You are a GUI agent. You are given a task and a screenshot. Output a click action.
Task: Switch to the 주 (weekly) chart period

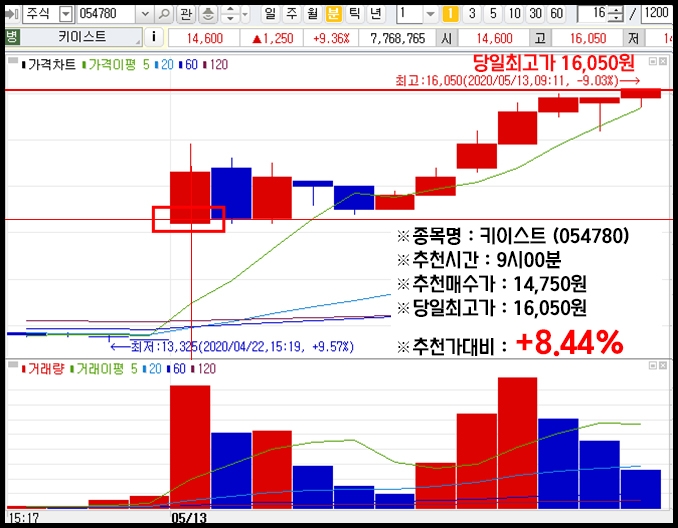coord(291,14)
